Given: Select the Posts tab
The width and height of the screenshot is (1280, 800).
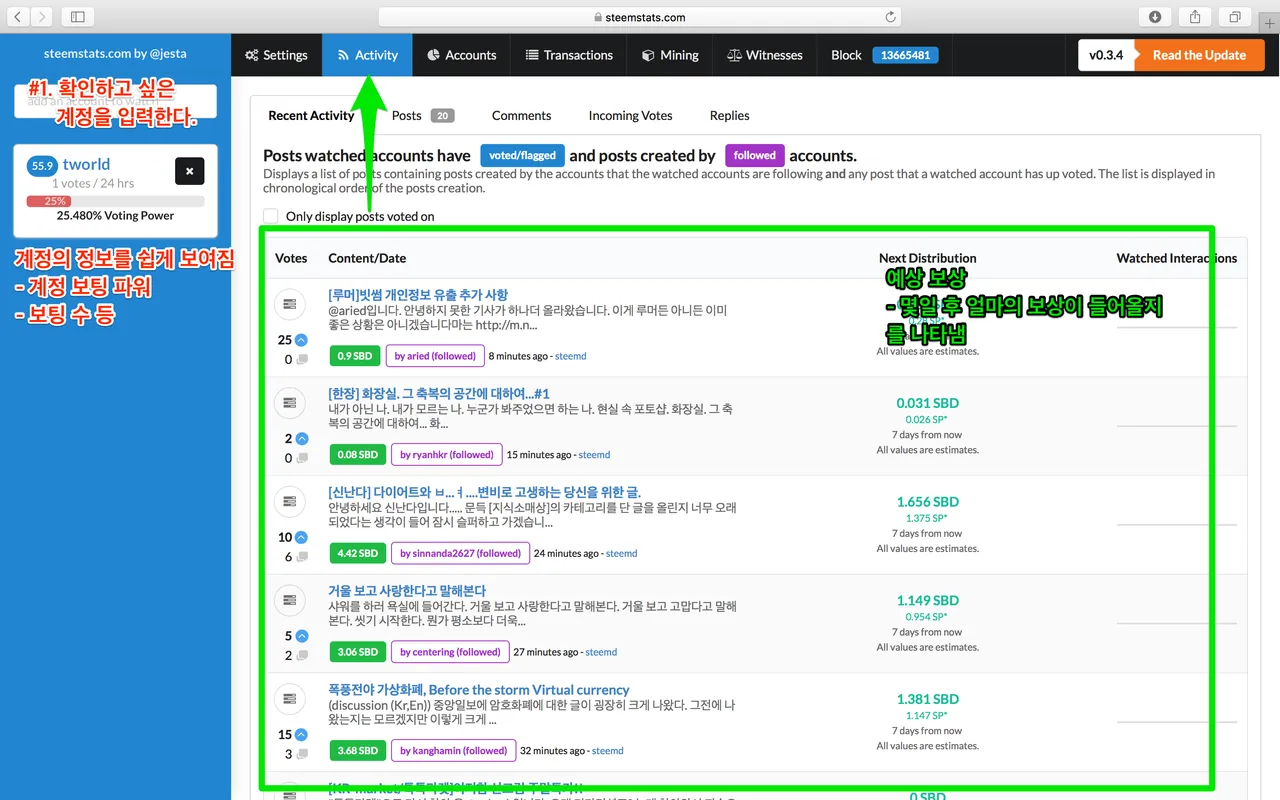Looking at the screenshot, I should 422,115.
